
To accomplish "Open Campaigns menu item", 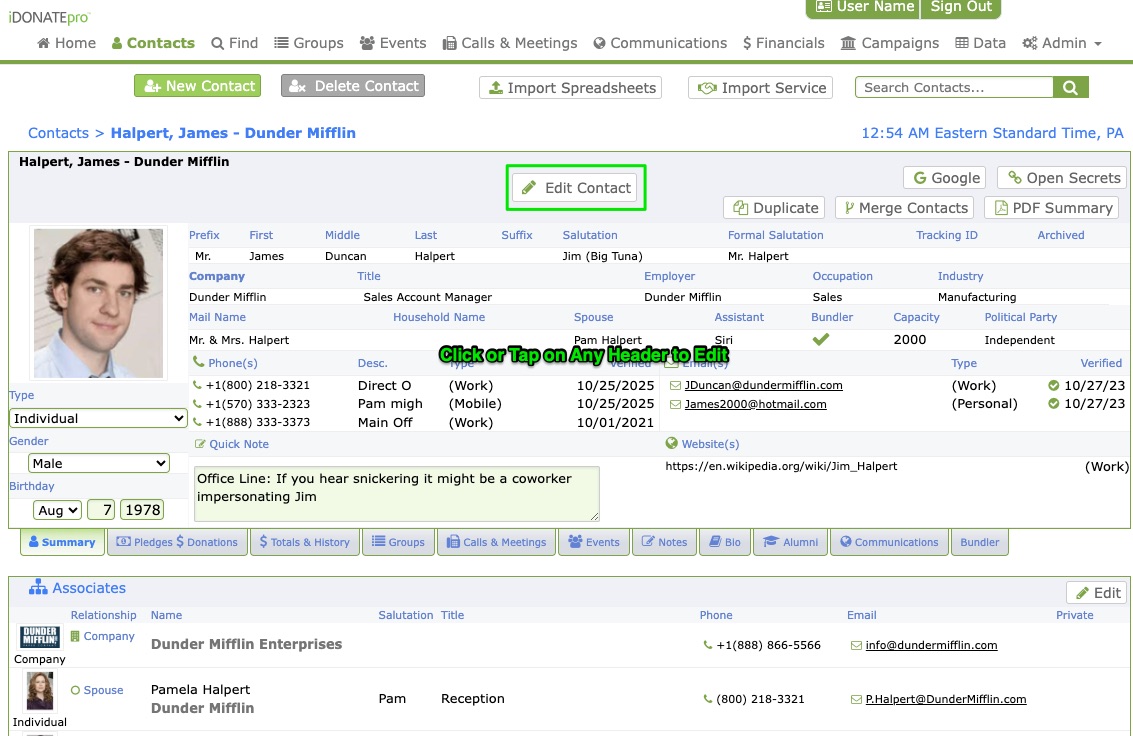I will click(x=889, y=43).
